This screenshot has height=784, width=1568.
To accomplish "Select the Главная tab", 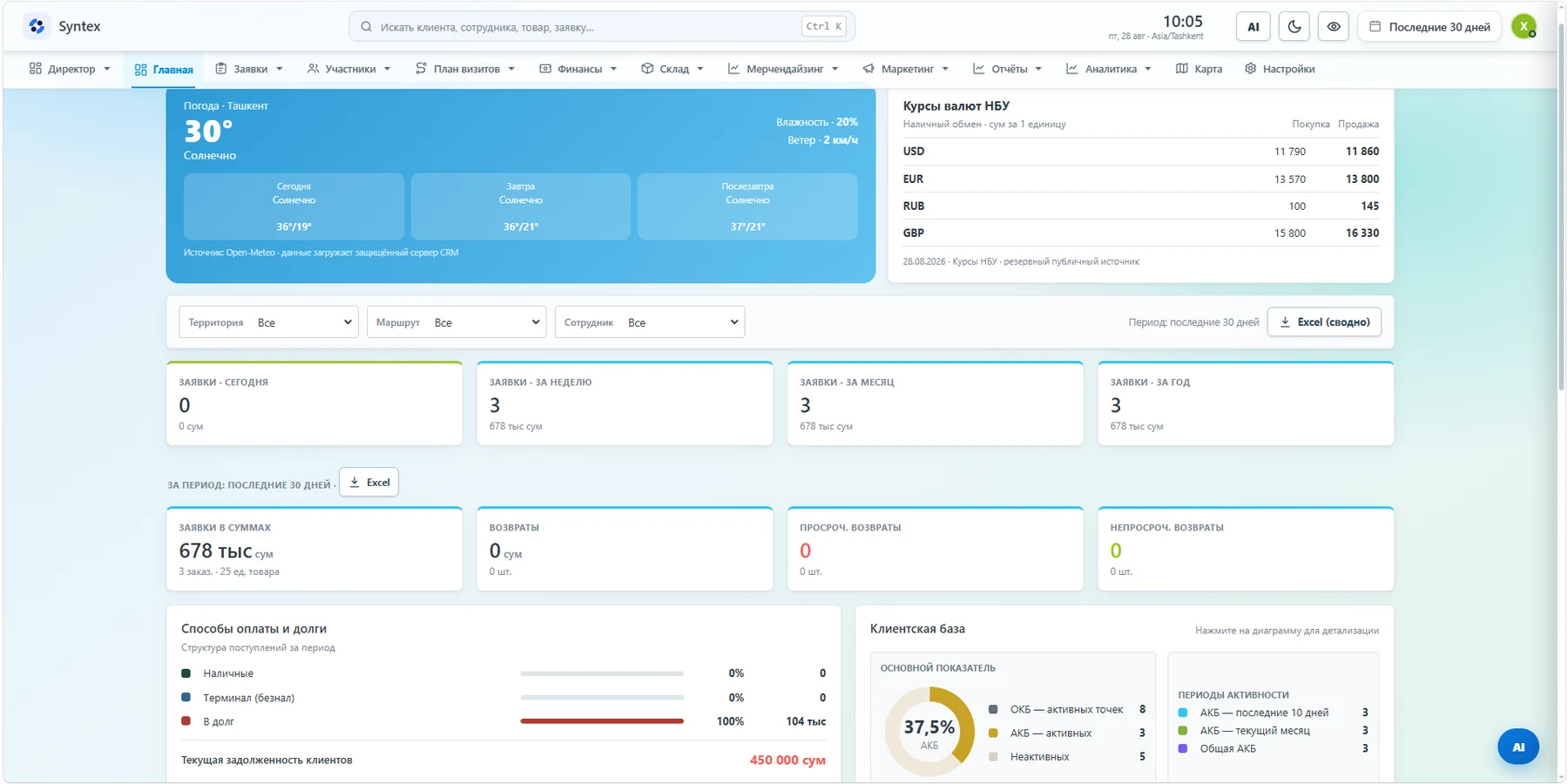I will tap(164, 69).
